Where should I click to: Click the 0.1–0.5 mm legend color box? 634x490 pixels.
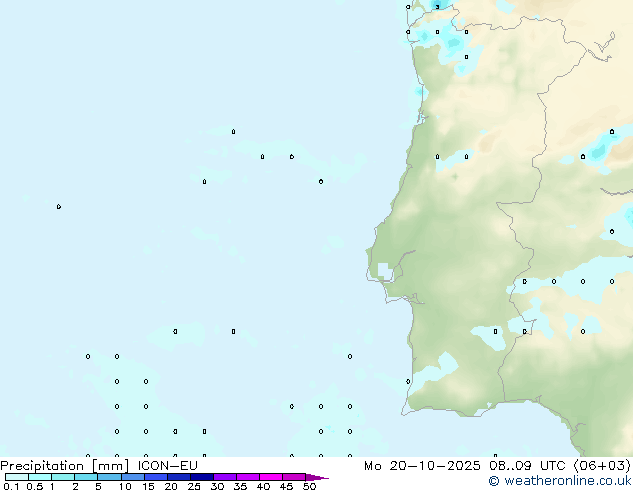(x=17, y=477)
